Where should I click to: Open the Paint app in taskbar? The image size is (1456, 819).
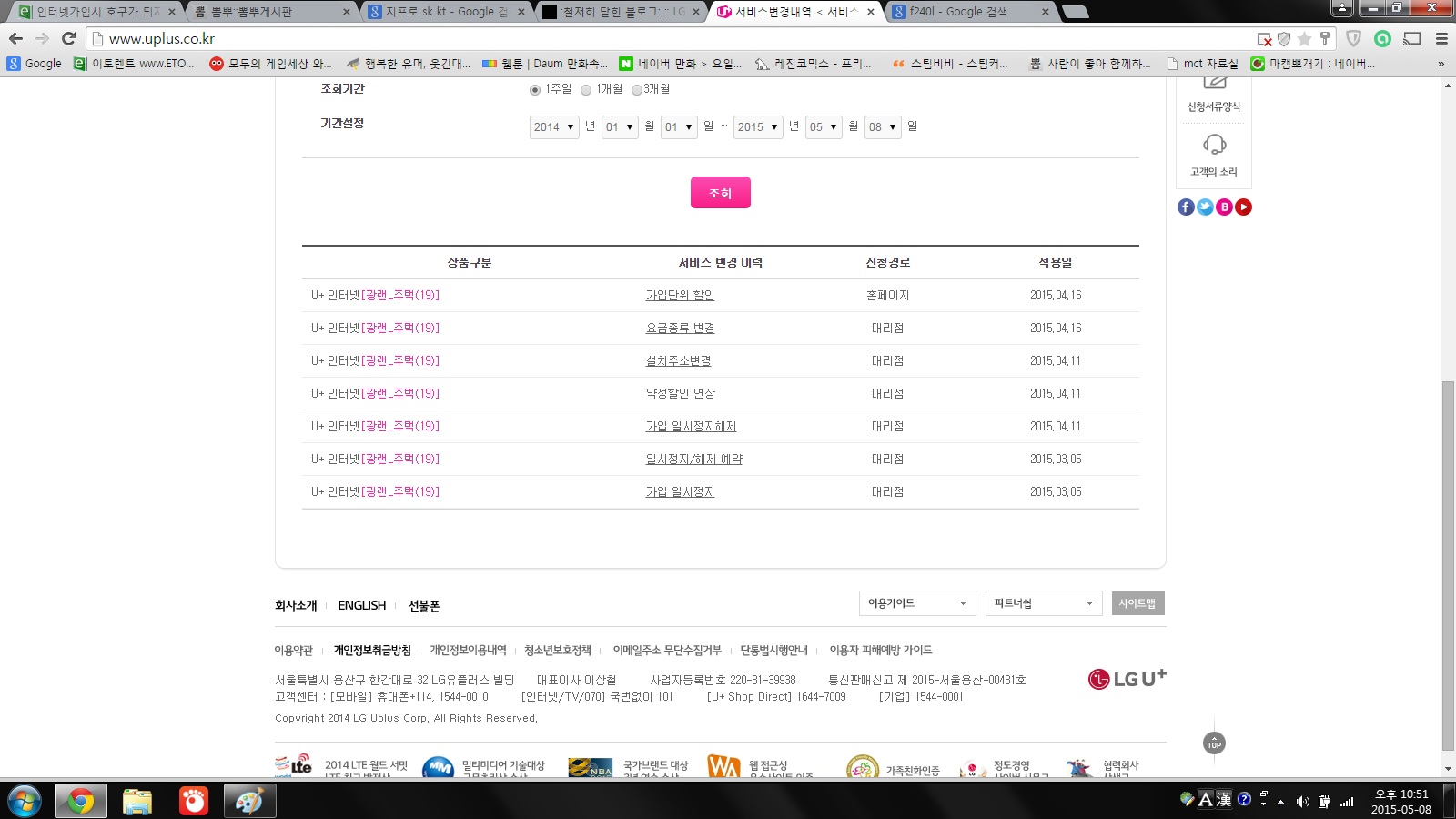[x=248, y=801]
